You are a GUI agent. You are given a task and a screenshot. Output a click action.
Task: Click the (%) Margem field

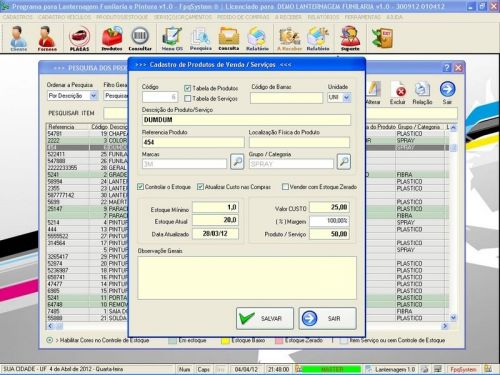click(329, 221)
